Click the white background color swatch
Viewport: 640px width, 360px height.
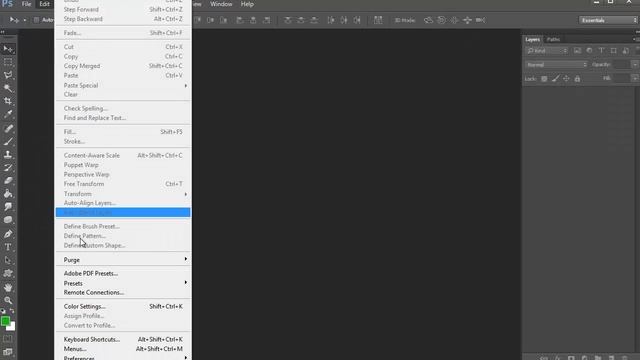point(13,327)
